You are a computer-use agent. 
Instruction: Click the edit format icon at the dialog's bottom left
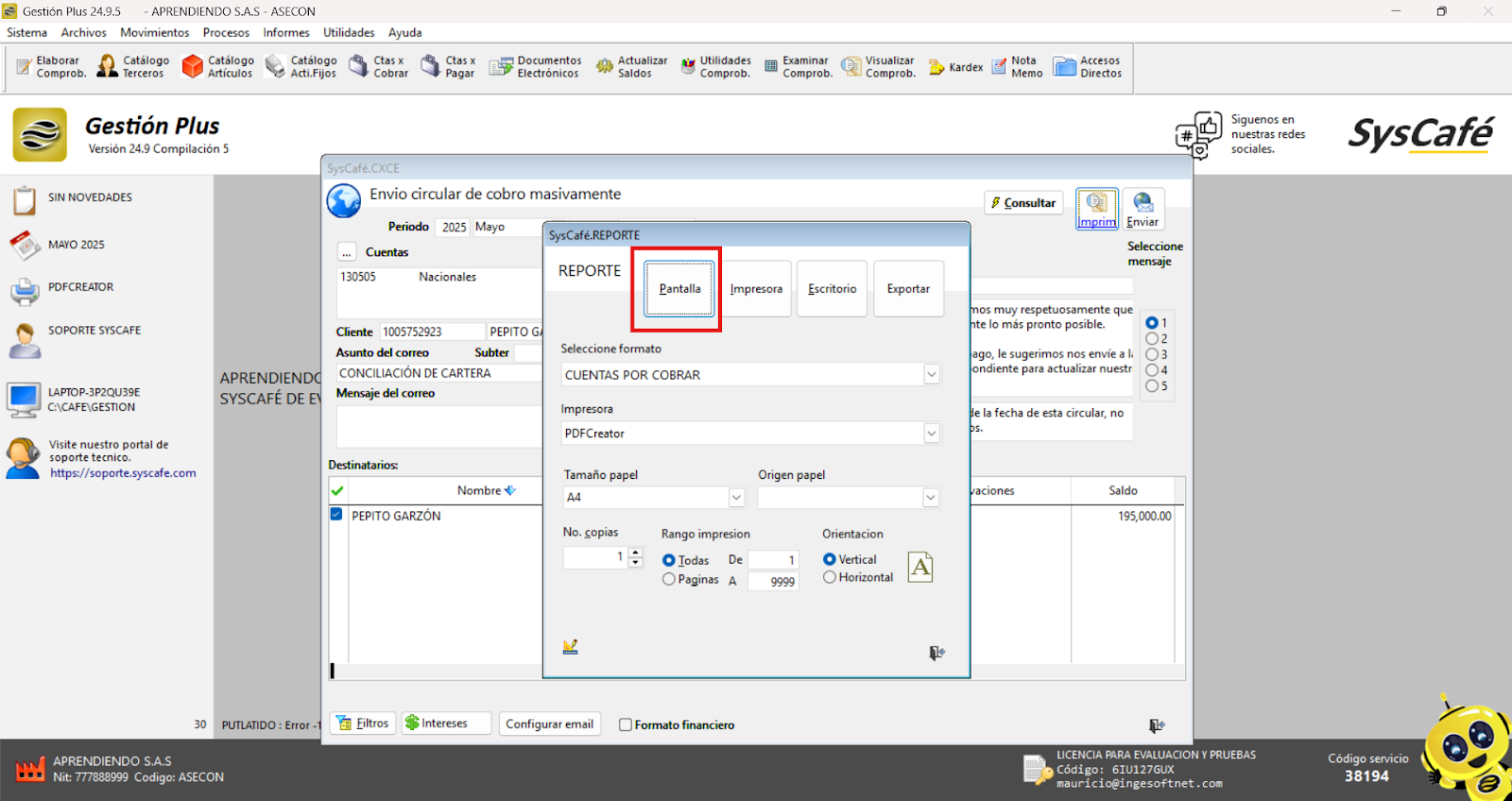(571, 647)
